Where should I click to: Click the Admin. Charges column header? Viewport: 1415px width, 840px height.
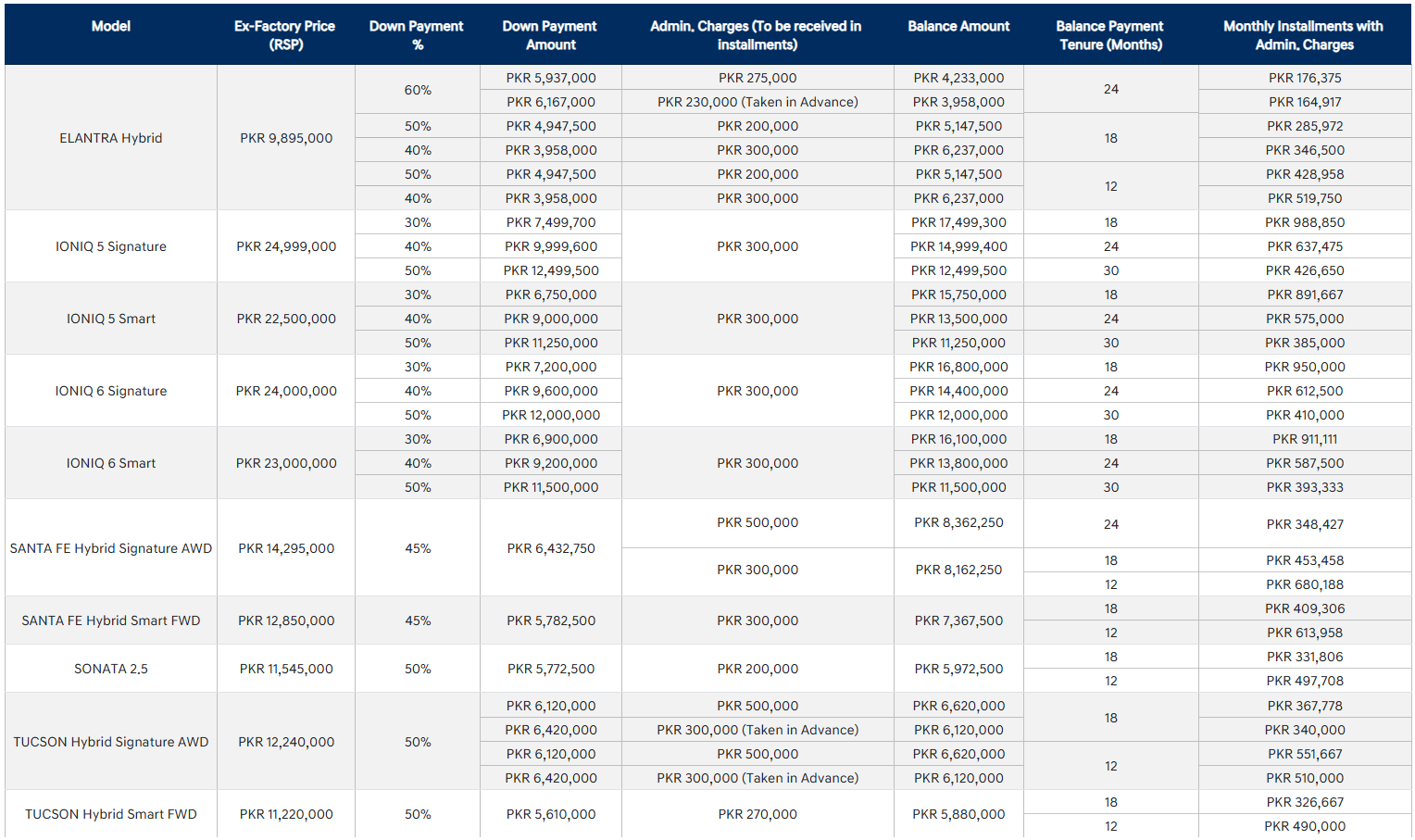click(x=757, y=35)
